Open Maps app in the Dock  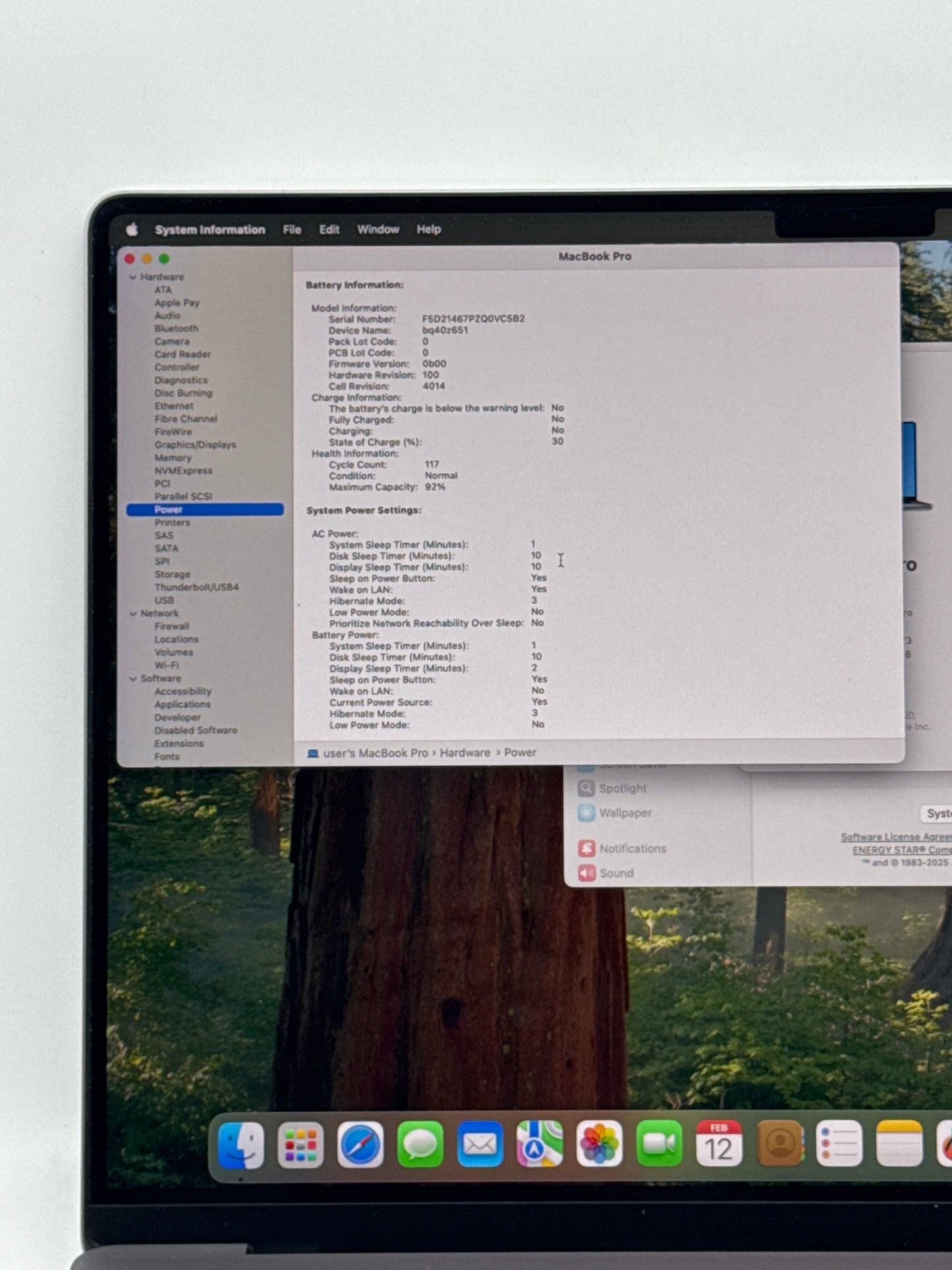540,1145
